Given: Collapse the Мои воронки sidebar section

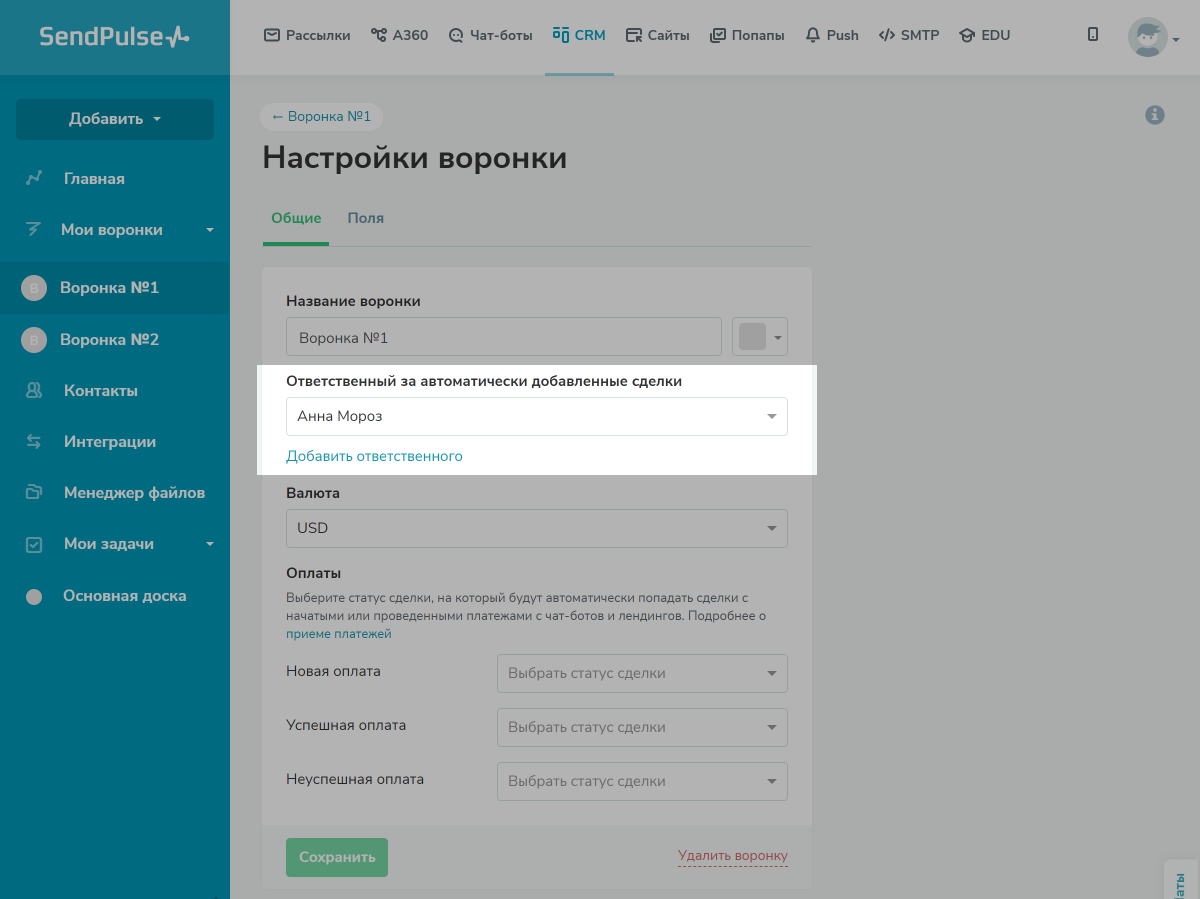Looking at the screenshot, I should pyautogui.click(x=210, y=230).
